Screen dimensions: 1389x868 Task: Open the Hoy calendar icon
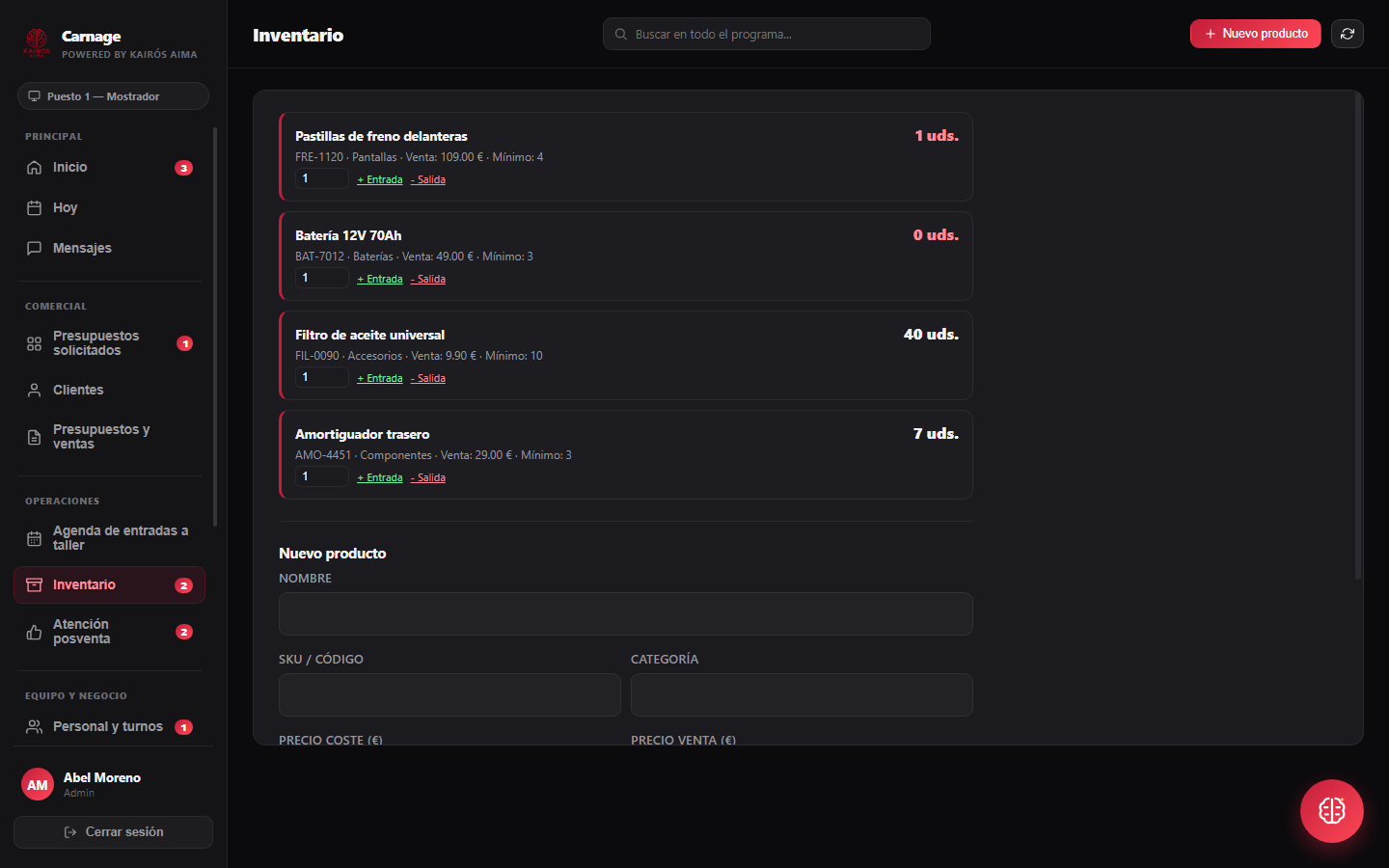[x=35, y=207]
